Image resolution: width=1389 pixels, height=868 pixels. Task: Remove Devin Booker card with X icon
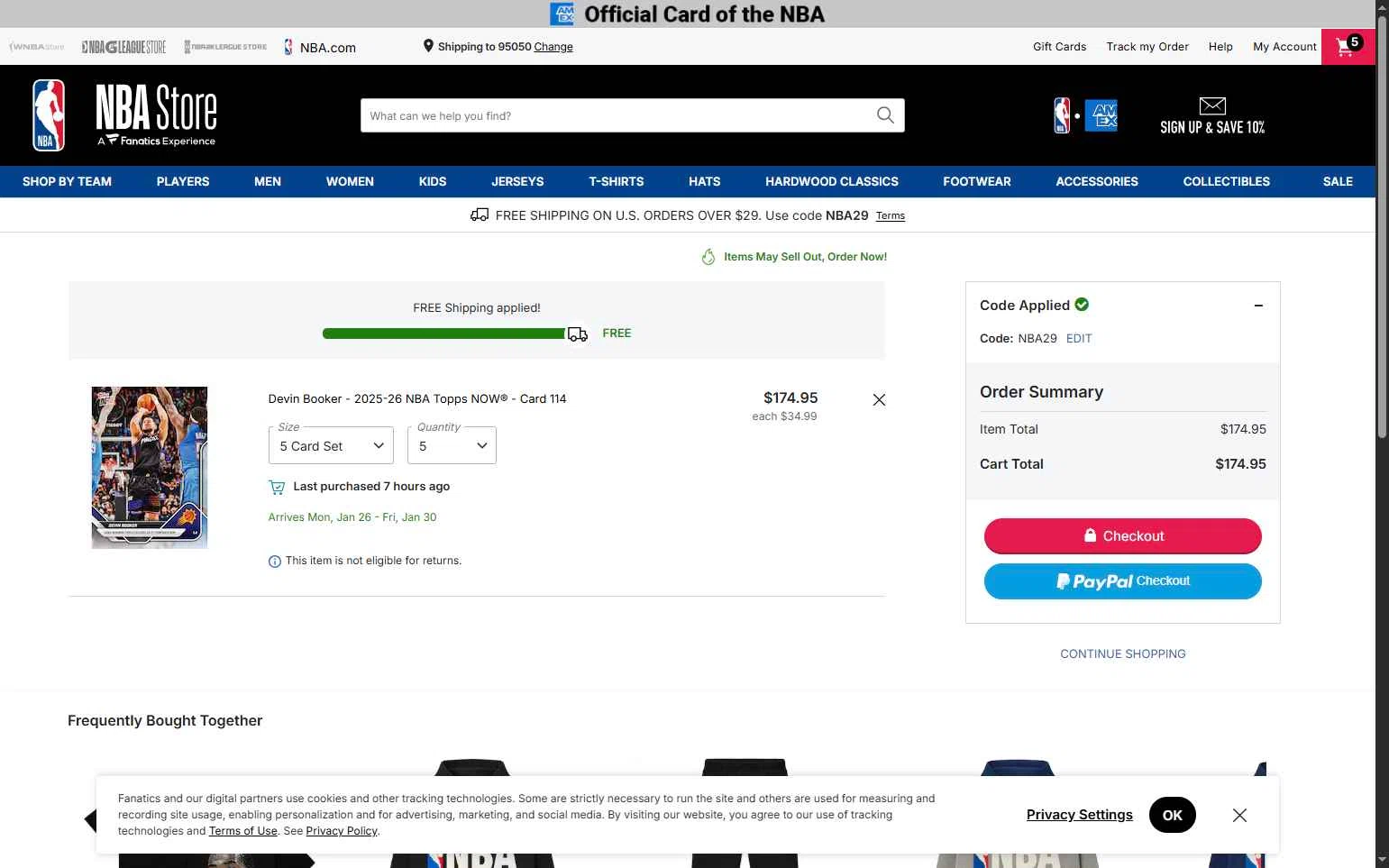click(879, 399)
